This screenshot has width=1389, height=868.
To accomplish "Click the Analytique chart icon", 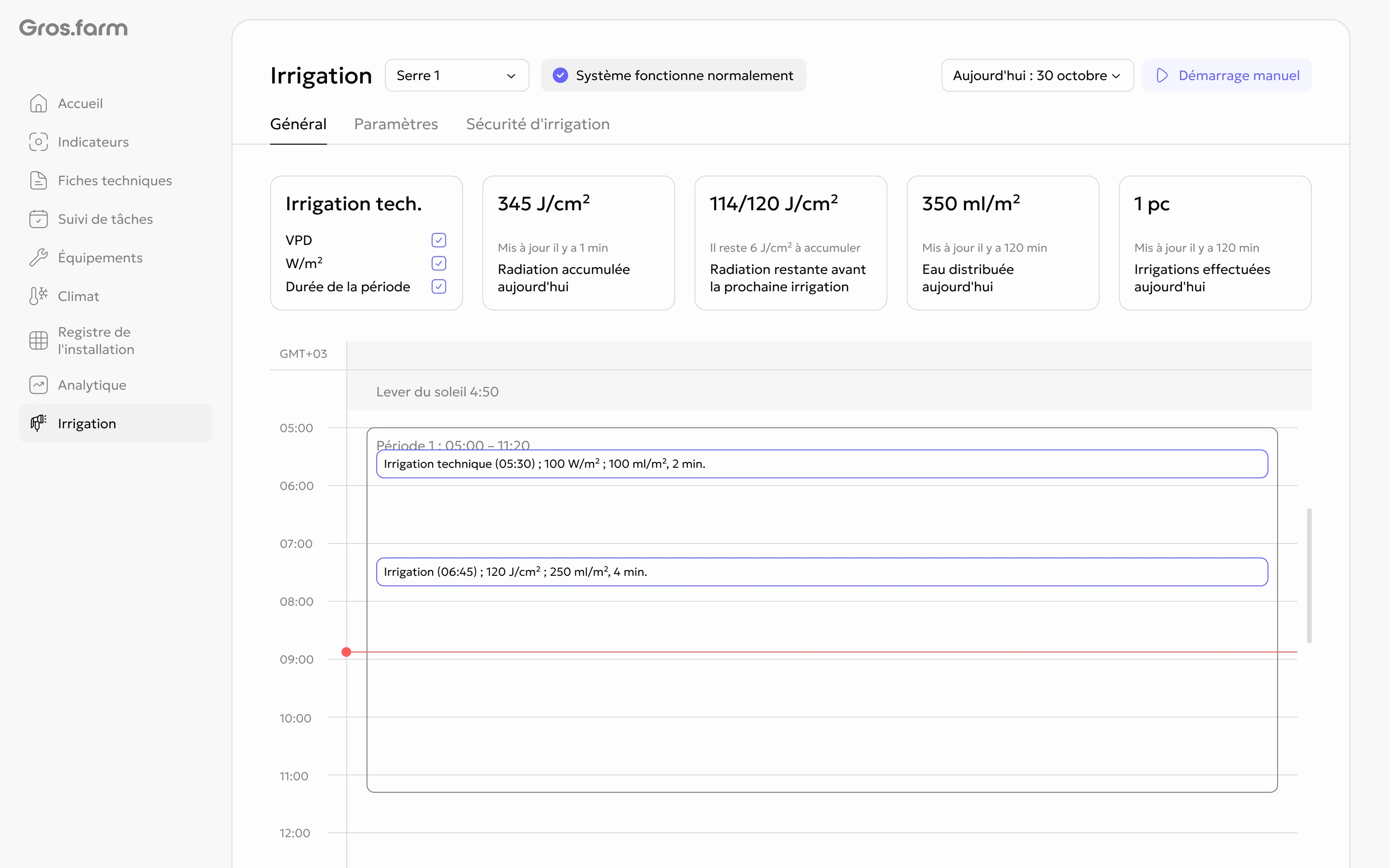I will (x=39, y=385).
